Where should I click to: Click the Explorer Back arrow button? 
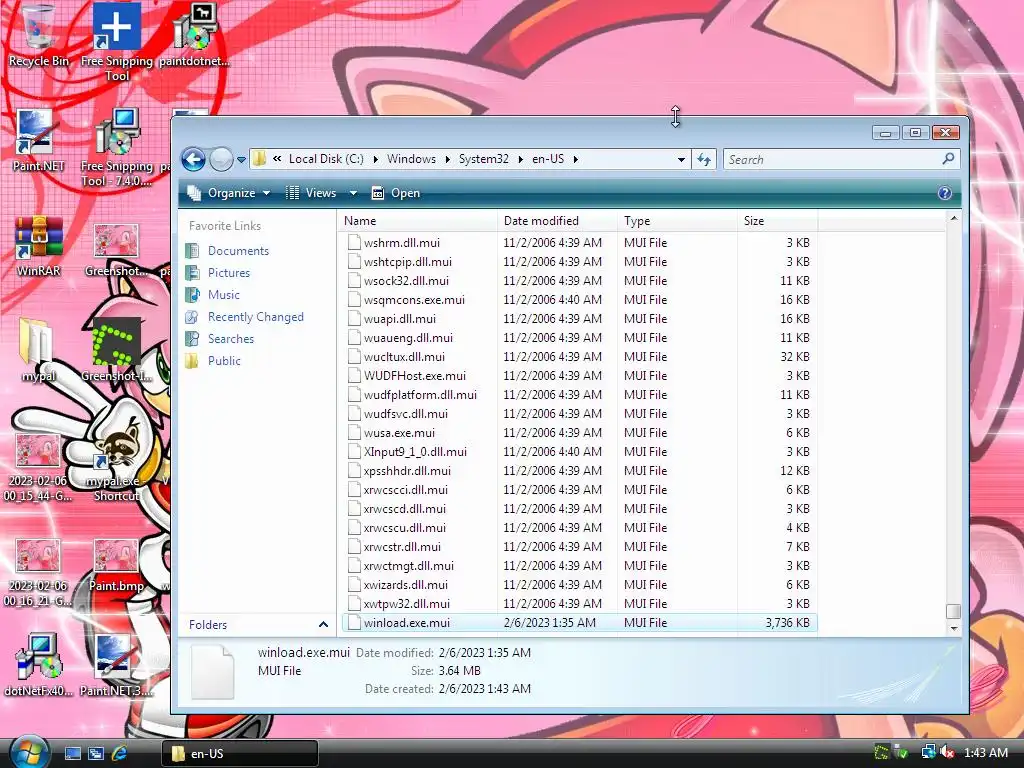click(x=193, y=159)
